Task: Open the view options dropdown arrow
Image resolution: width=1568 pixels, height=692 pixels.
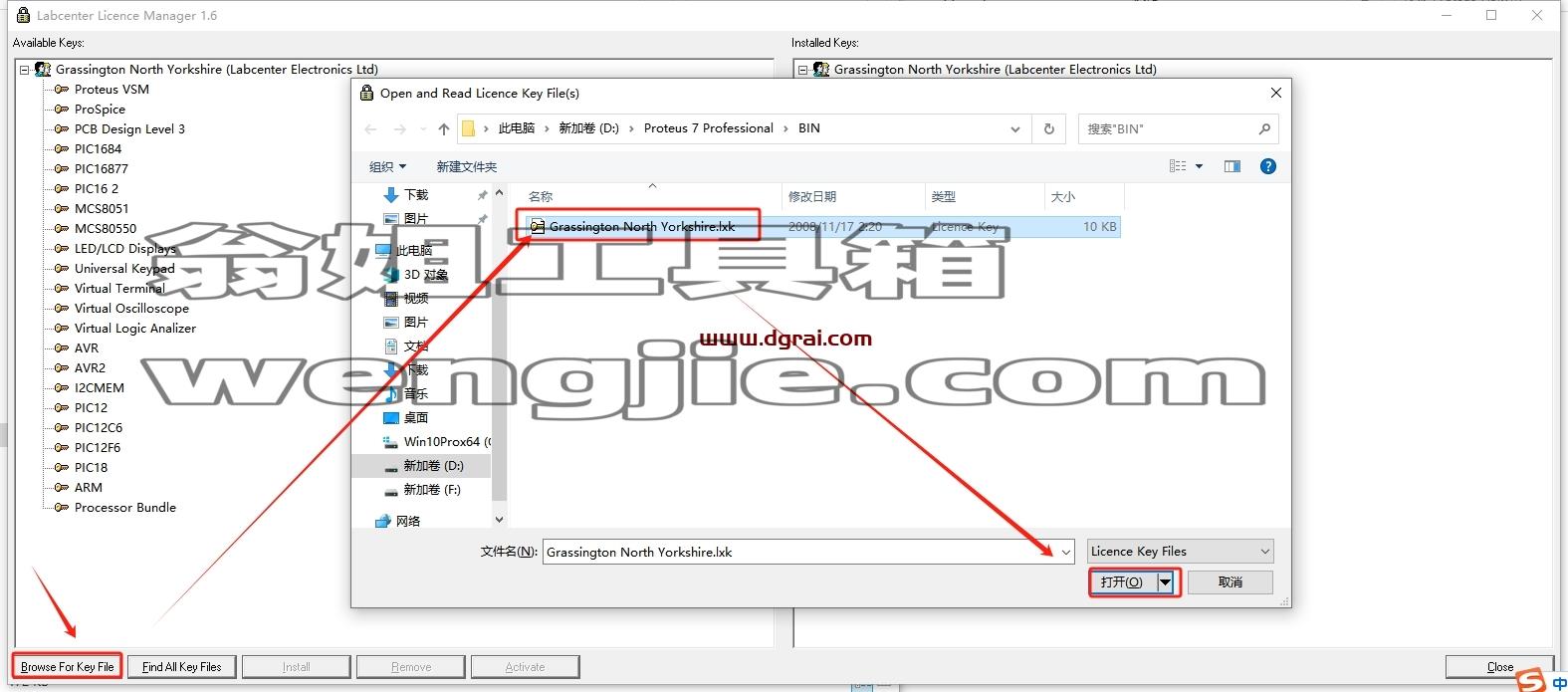Action: (1199, 166)
